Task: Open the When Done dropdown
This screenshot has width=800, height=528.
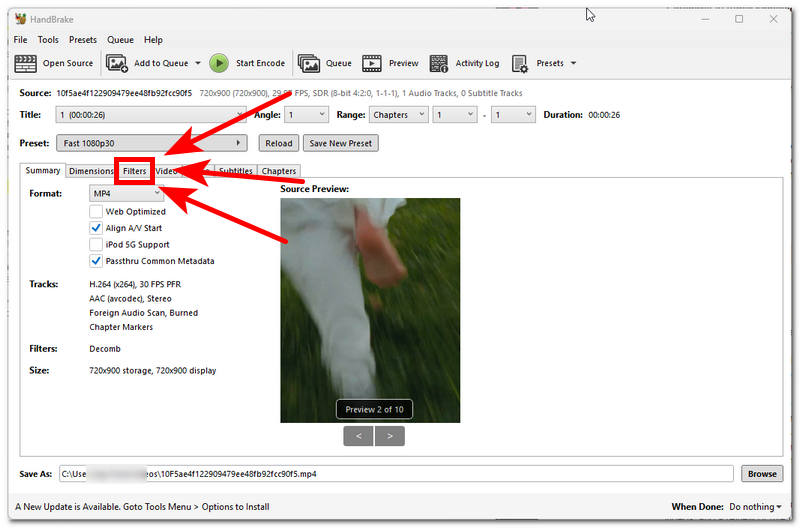Action: pyautogui.click(x=755, y=507)
